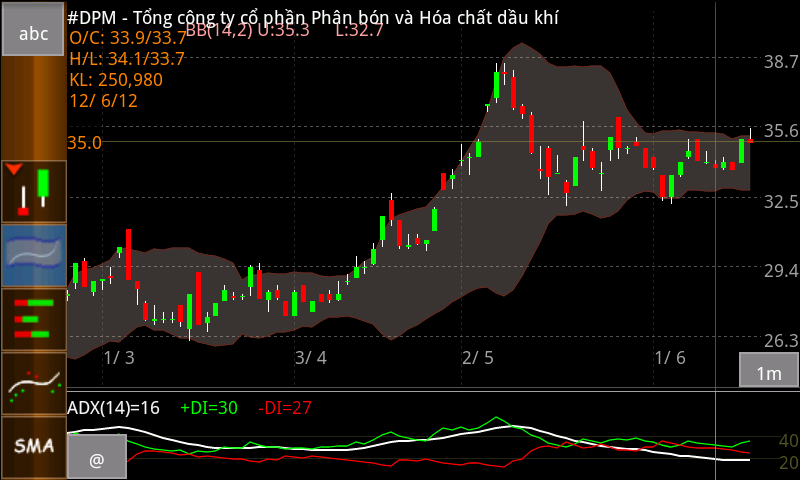Click the #DPM chart title
Screen dimensions: 800x480
(x=313, y=17)
